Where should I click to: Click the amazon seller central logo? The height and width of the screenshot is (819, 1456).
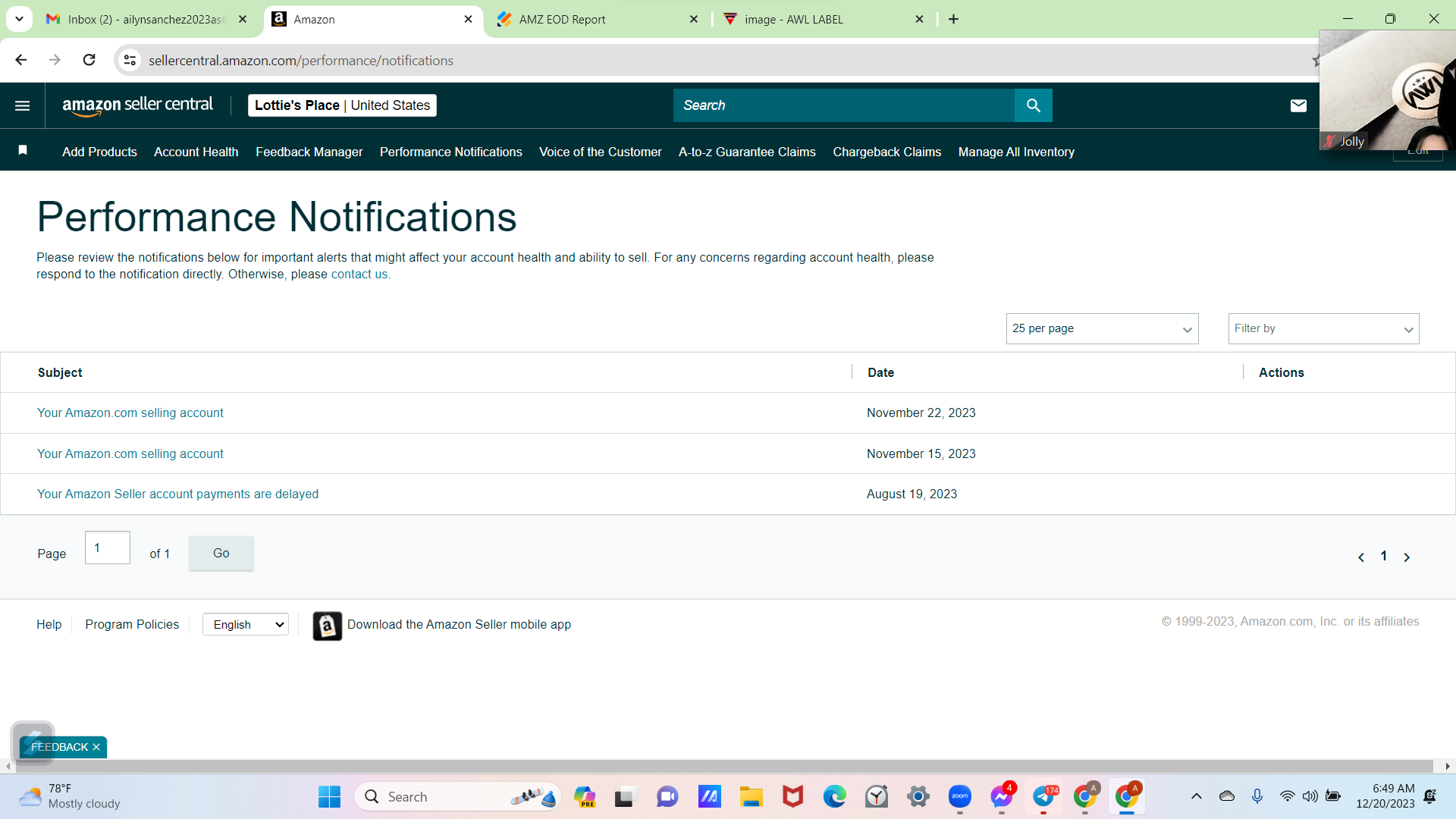(x=137, y=105)
